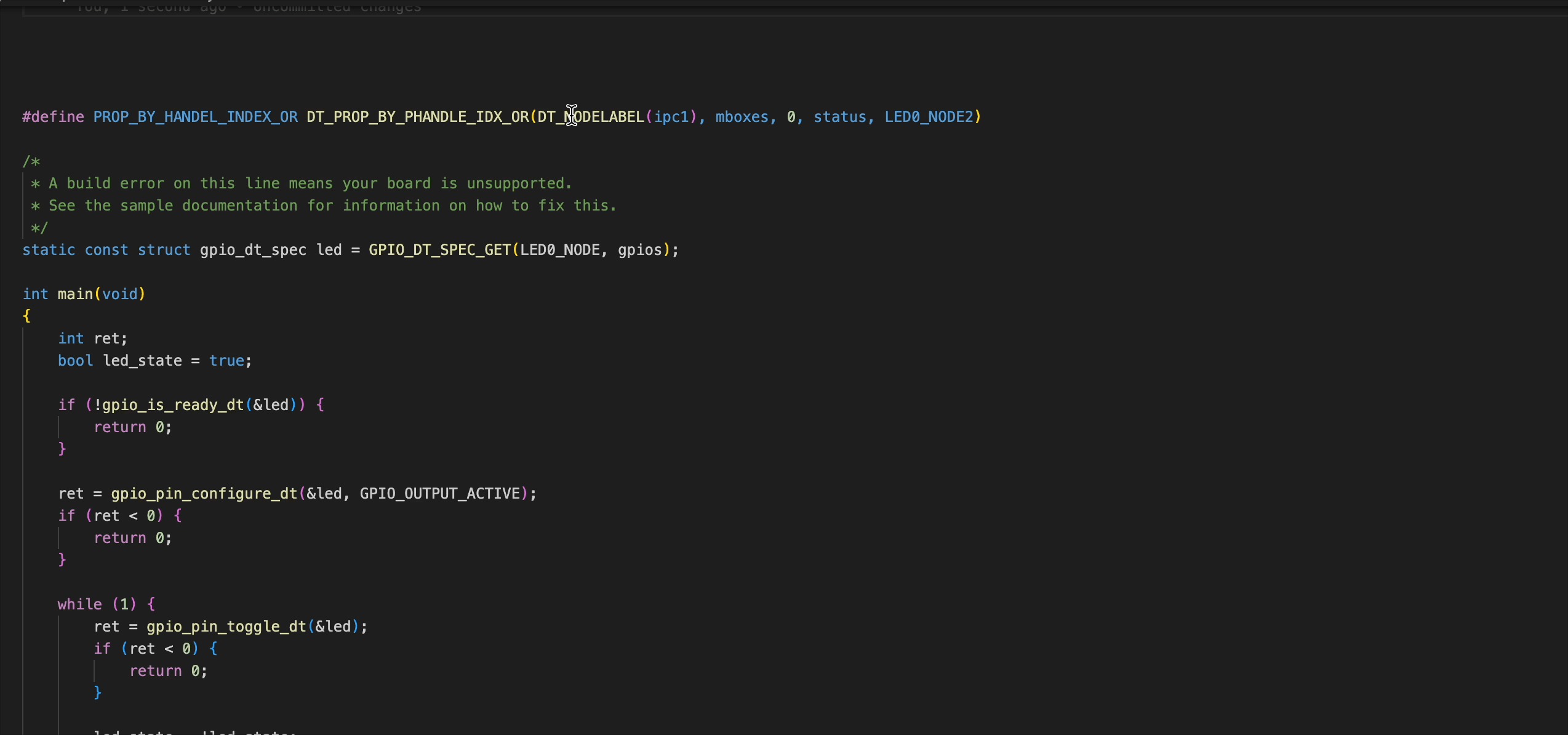Click the gpio_pin_configure_dt function call

pyautogui.click(x=204, y=494)
